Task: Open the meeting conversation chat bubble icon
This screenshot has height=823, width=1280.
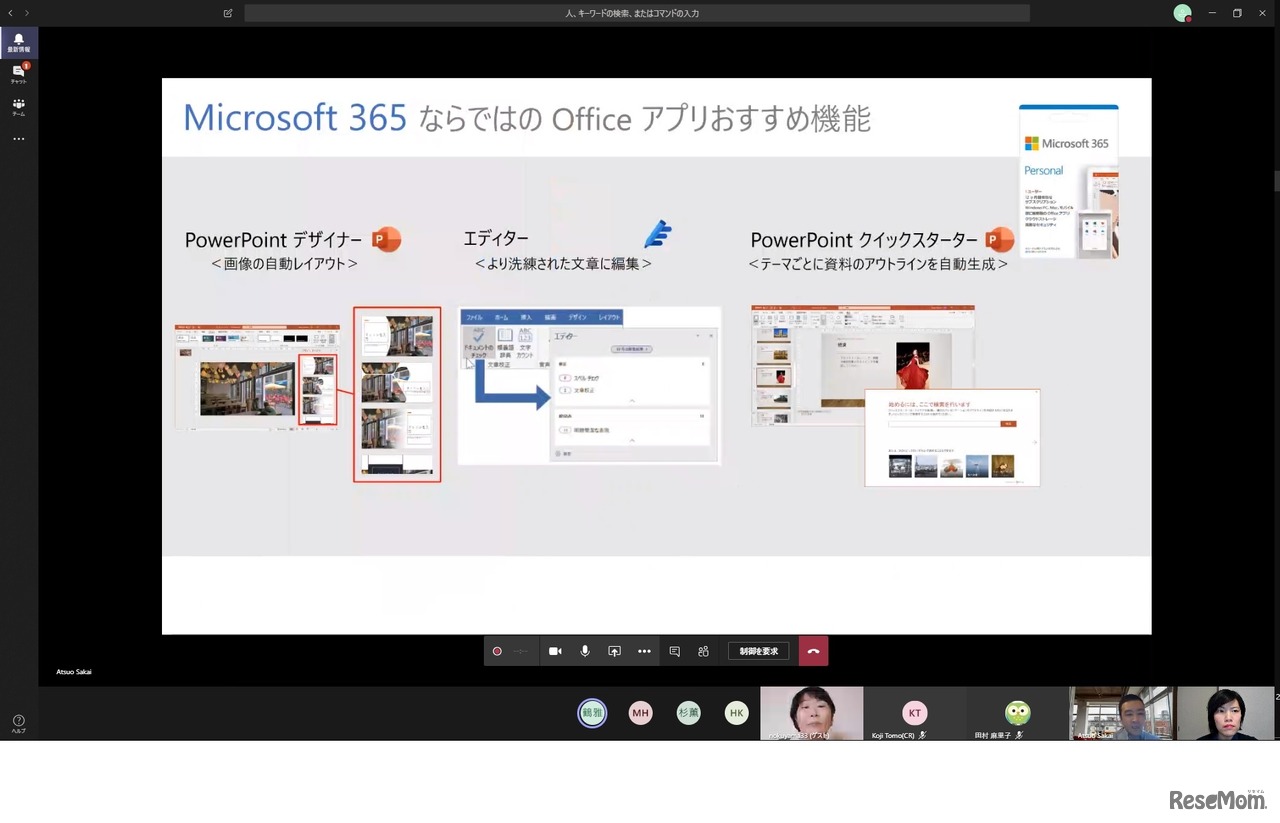Action: click(x=675, y=651)
